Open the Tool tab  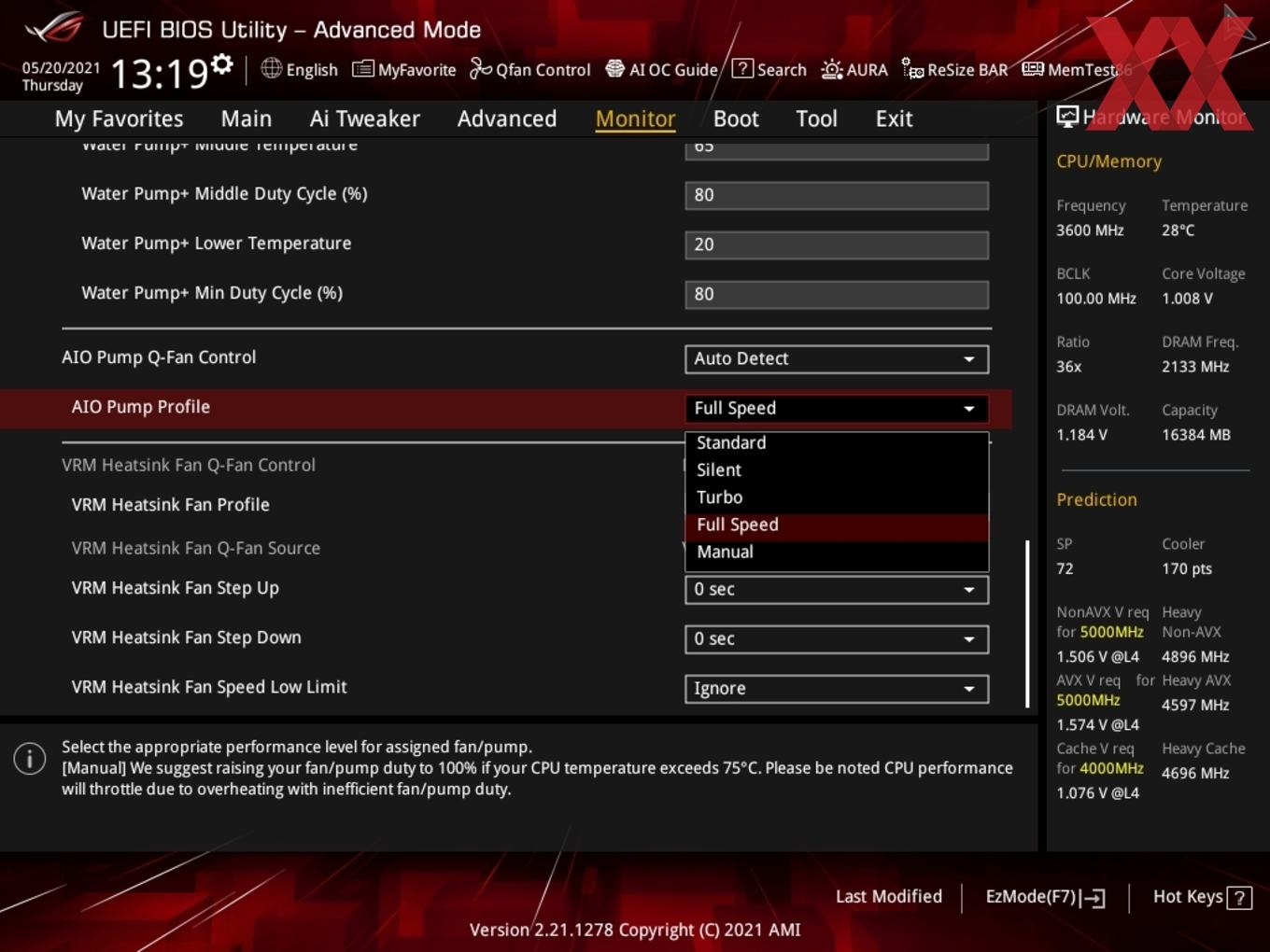[x=816, y=119]
